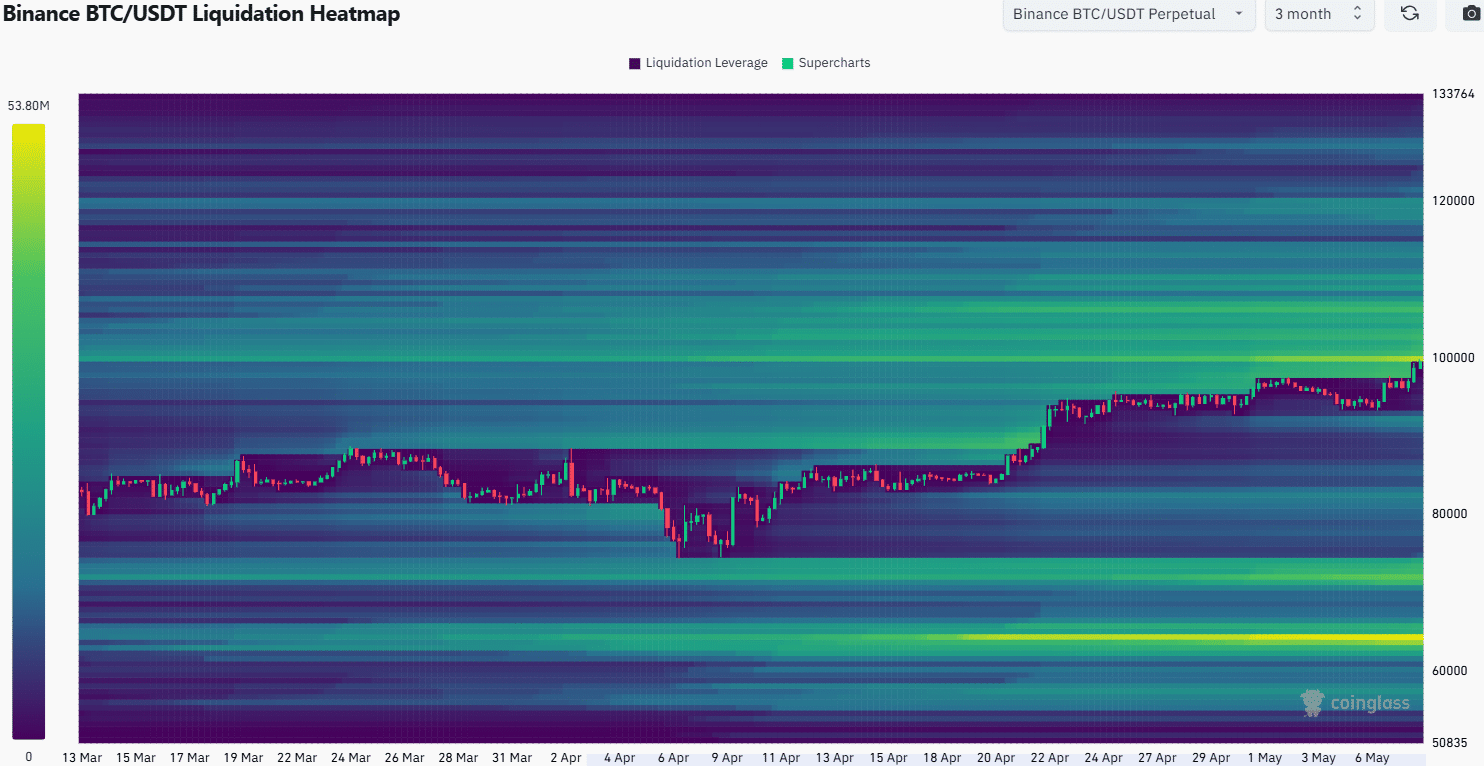Click the 13 Mar date label

tap(82, 758)
